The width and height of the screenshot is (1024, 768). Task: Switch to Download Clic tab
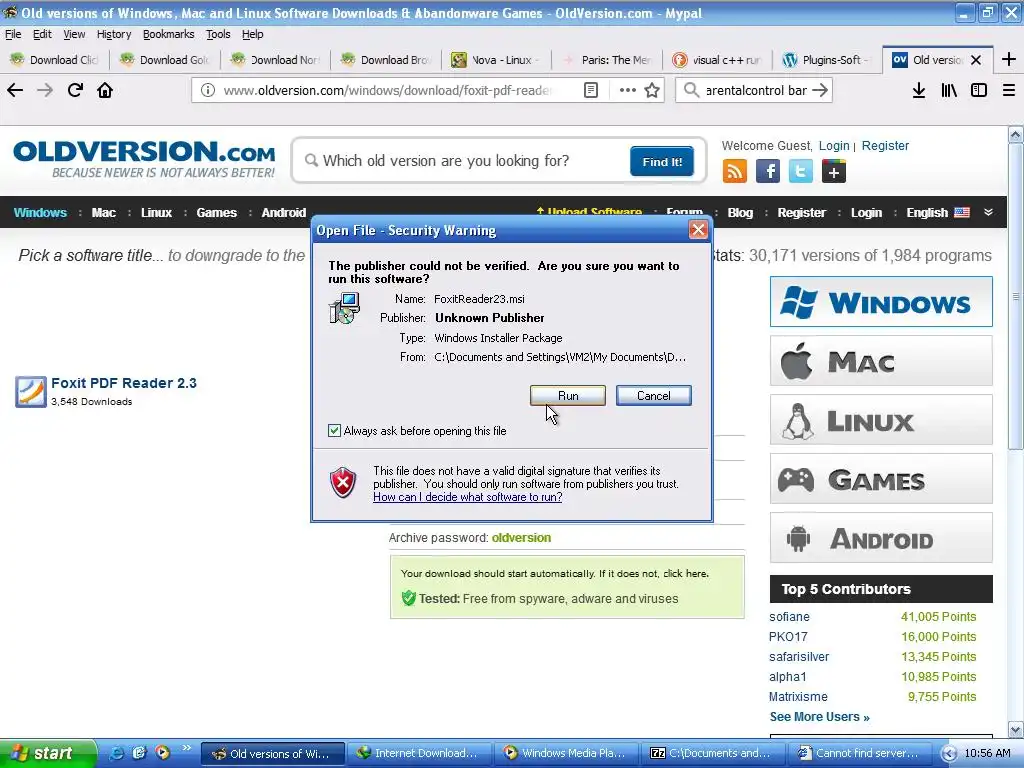[55, 60]
